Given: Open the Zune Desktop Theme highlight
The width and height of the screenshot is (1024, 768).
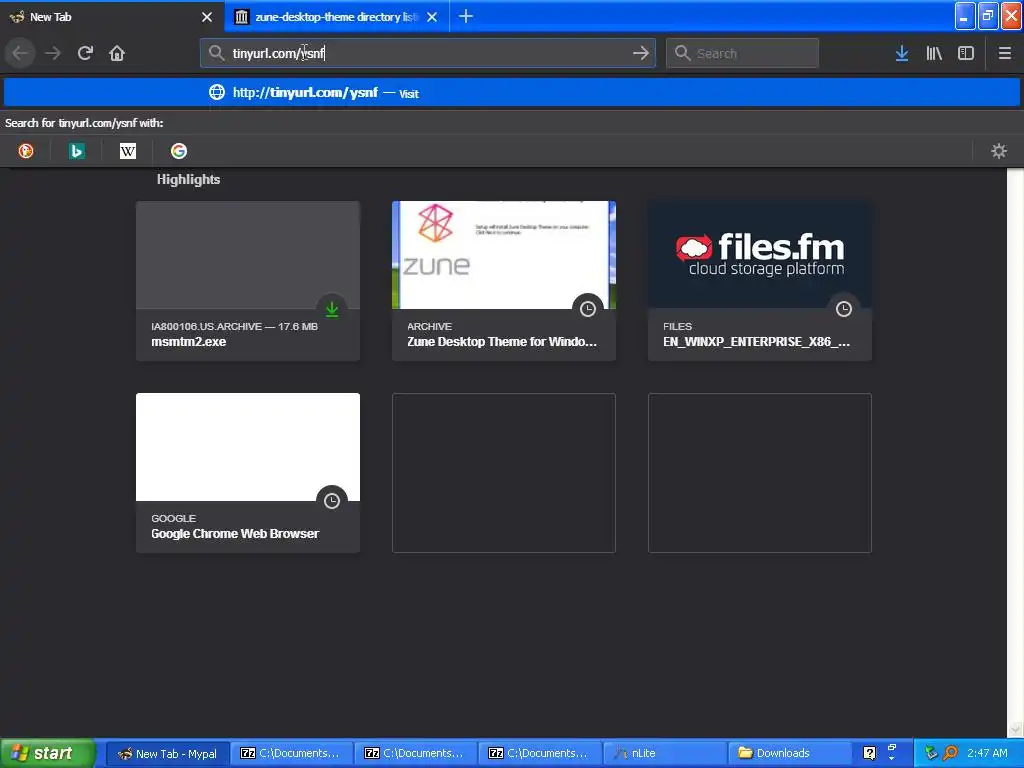Looking at the screenshot, I should pos(504,281).
